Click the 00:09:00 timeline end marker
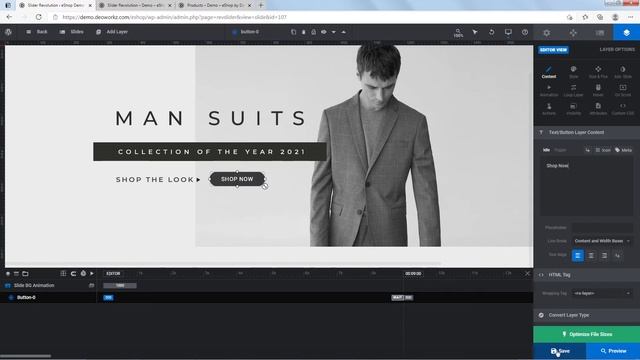The height and width of the screenshot is (360, 640). (x=413, y=273)
